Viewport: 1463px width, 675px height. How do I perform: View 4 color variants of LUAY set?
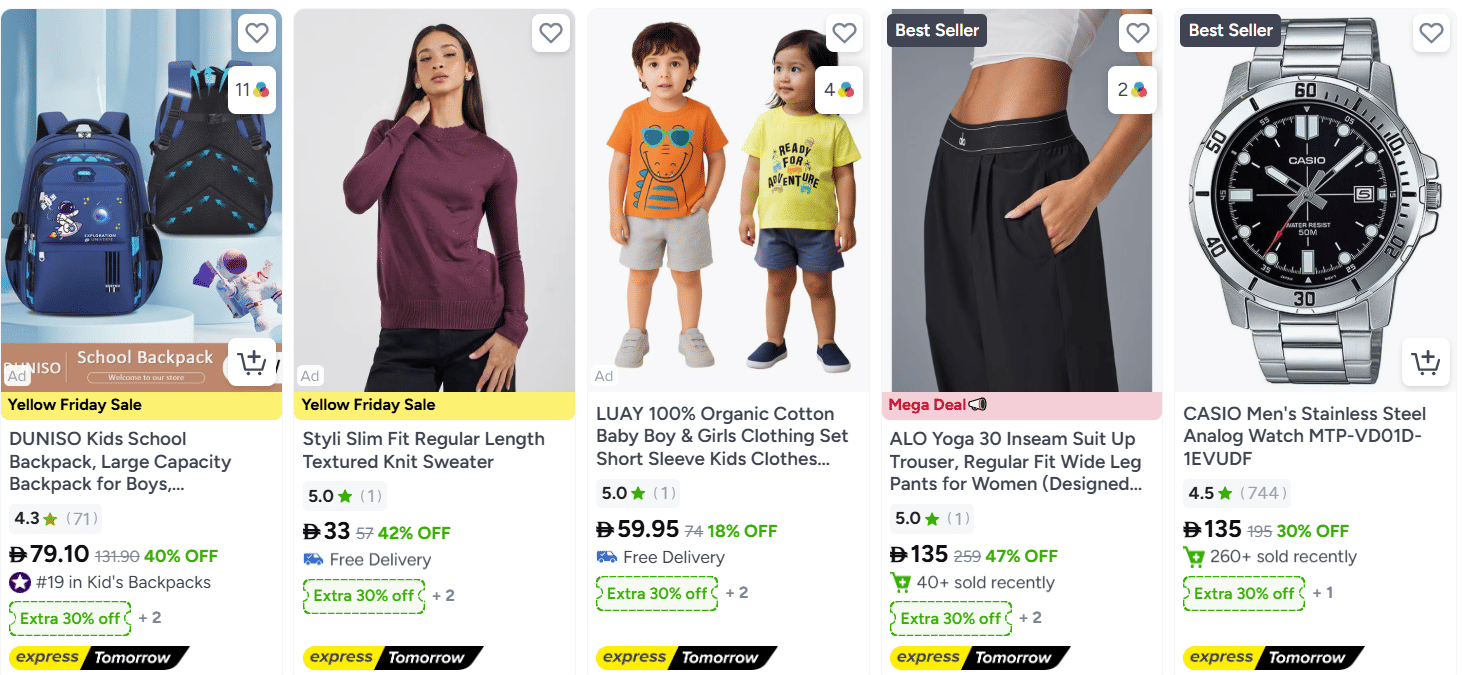(x=839, y=90)
